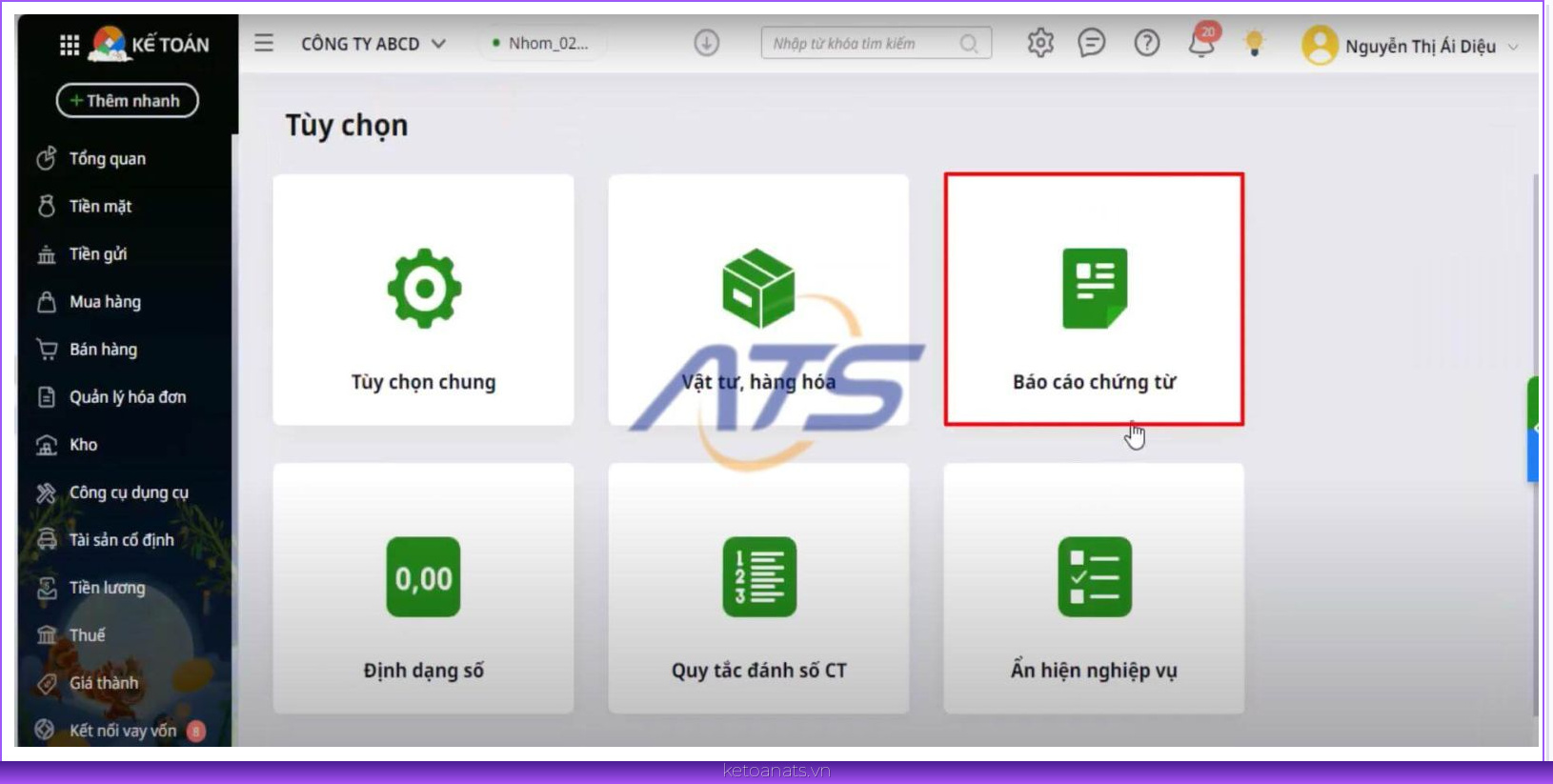Toggle the hamburger sidebar menu
The width and height of the screenshot is (1553, 784).
[264, 43]
